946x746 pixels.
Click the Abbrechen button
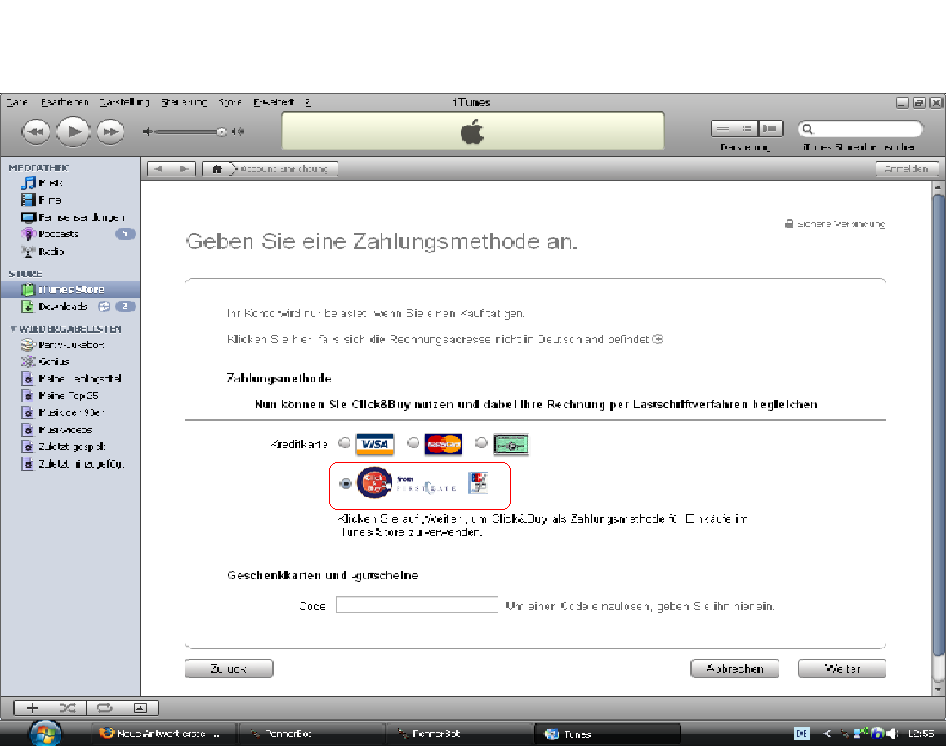[734, 669]
